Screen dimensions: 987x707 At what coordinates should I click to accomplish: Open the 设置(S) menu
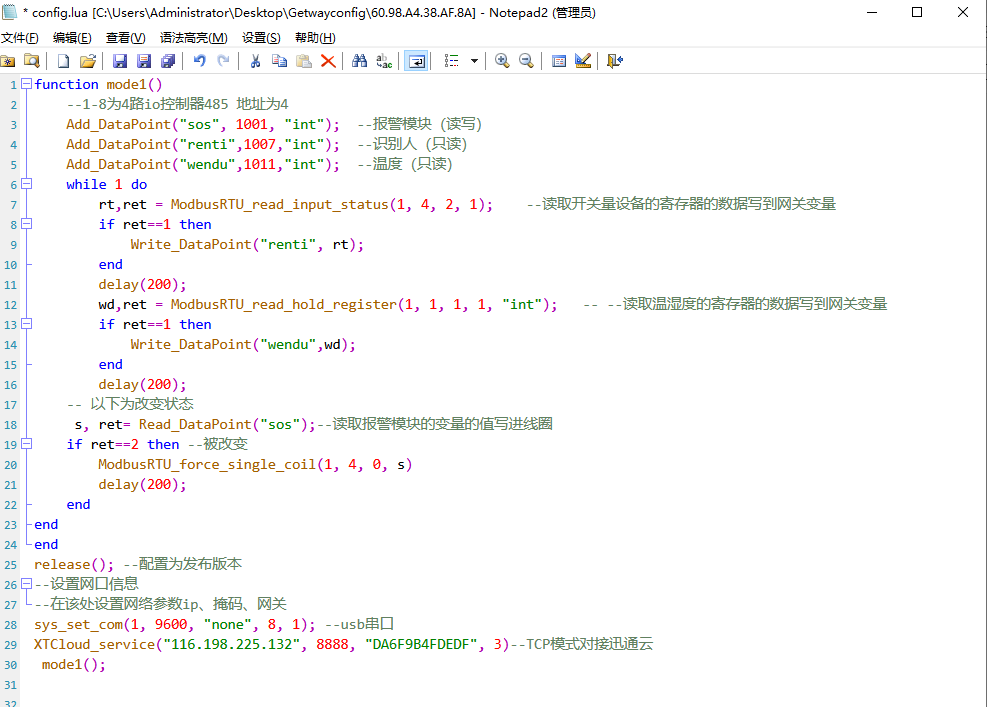tap(261, 37)
